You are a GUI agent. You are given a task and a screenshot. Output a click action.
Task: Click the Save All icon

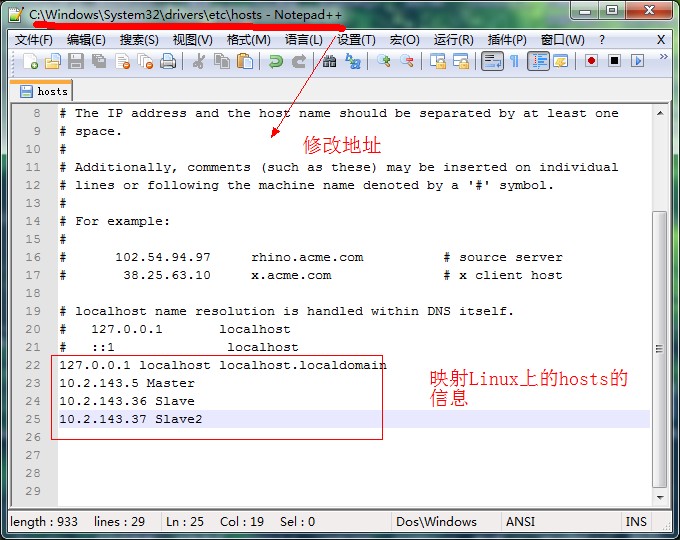coord(99,61)
